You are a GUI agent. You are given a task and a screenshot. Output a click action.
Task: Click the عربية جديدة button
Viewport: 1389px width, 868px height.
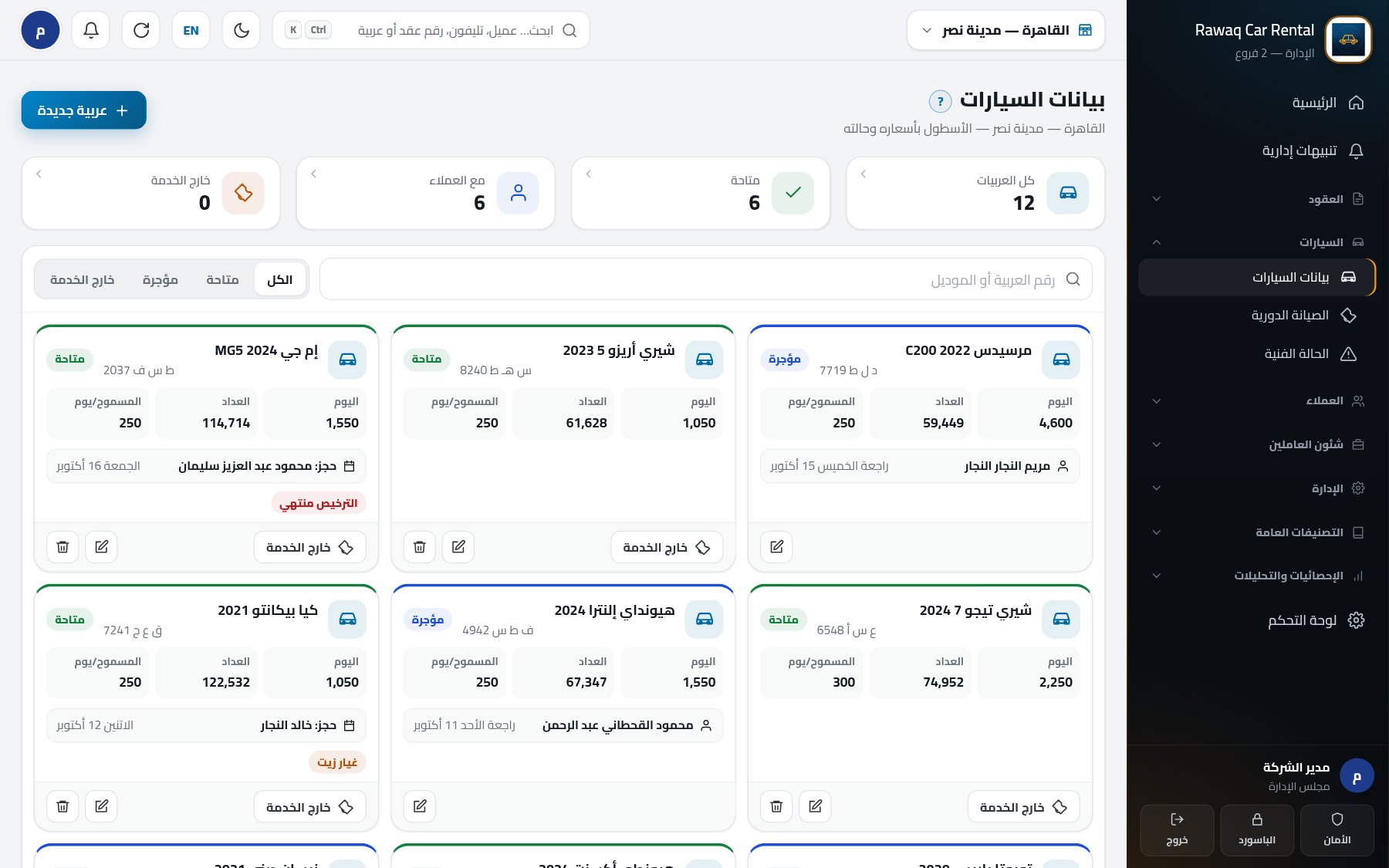84,110
